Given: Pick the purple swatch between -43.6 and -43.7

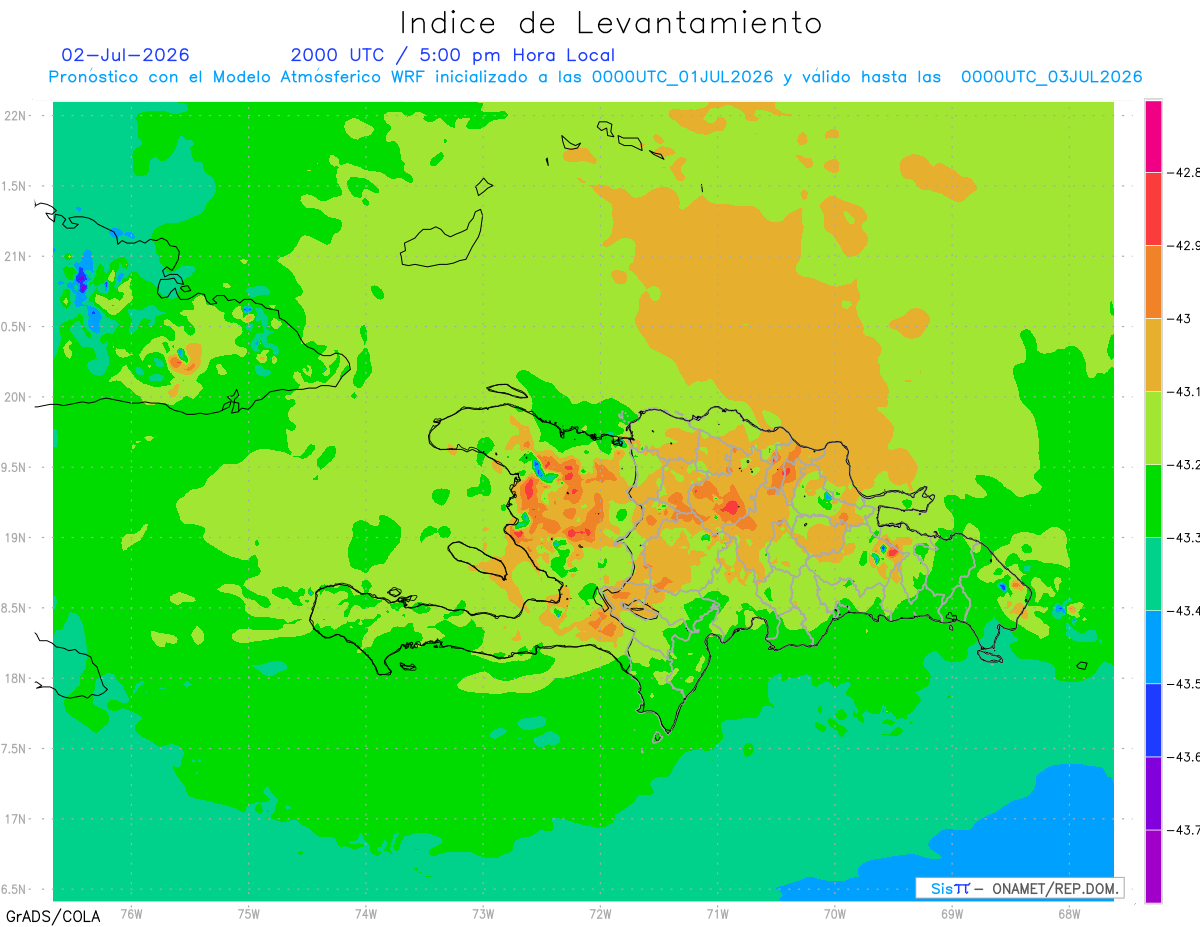Looking at the screenshot, I should tap(1153, 793).
